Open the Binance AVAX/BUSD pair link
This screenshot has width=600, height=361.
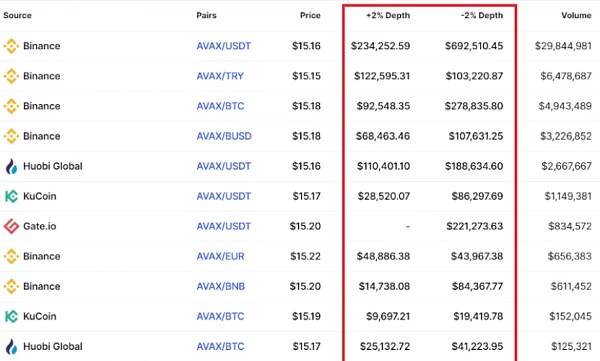pos(224,136)
